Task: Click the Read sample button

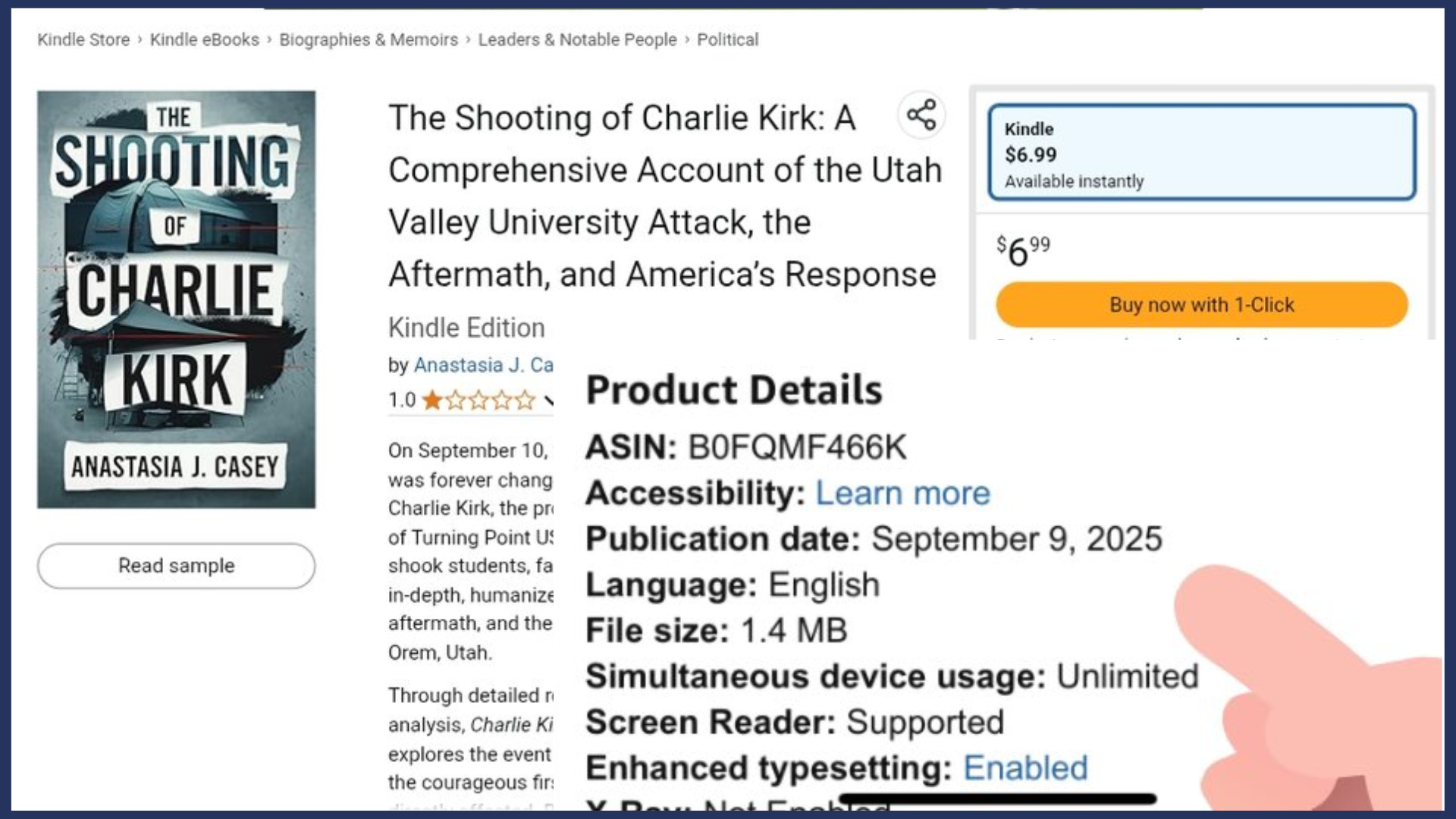Action: click(176, 566)
